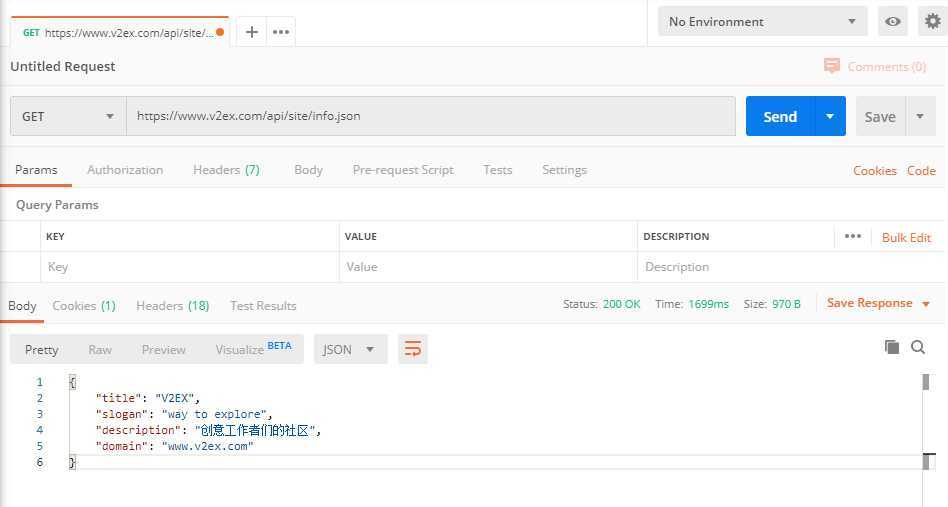The height and width of the screenshot is (507, 948).
Task: Click the Untitled Request title
Action: [63, 66]
